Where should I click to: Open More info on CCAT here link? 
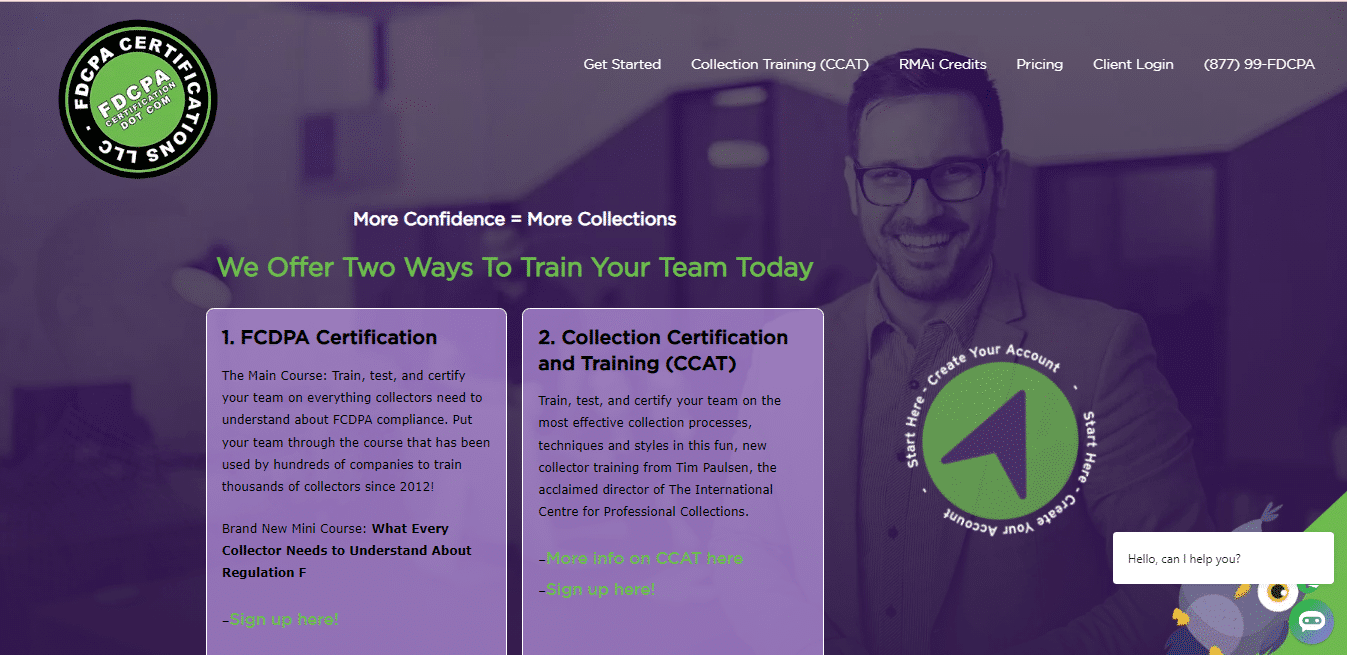pos(644,558)
